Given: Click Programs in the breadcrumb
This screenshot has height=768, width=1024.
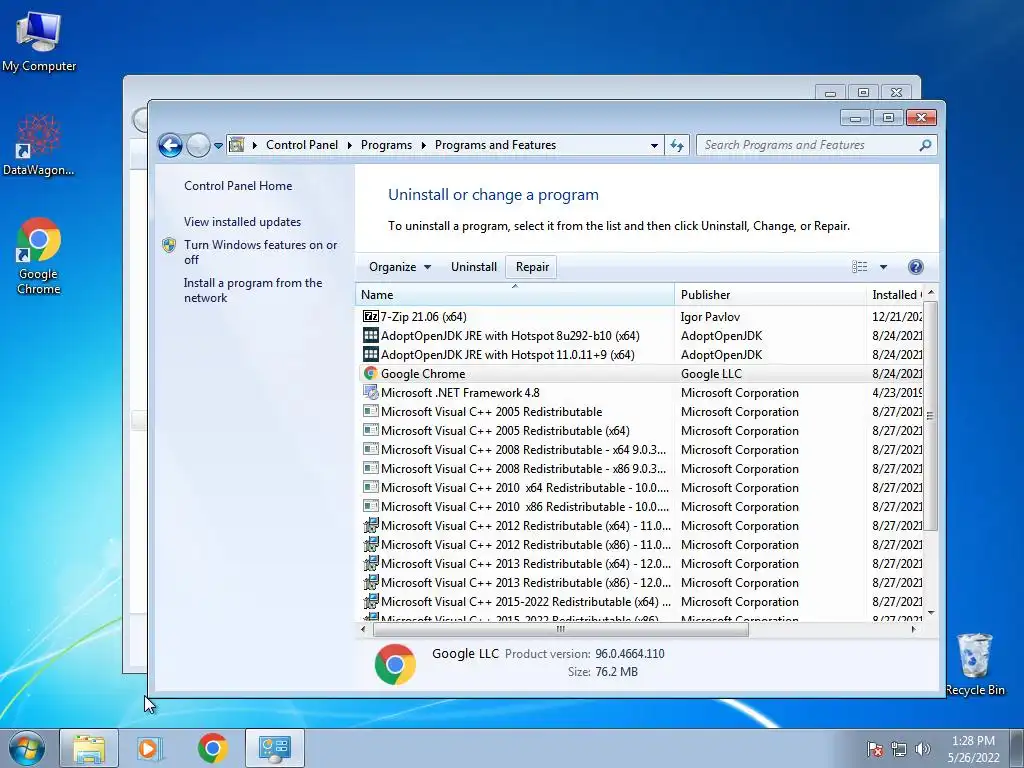Looking at the screenshot, I should [x=386, y=145].
